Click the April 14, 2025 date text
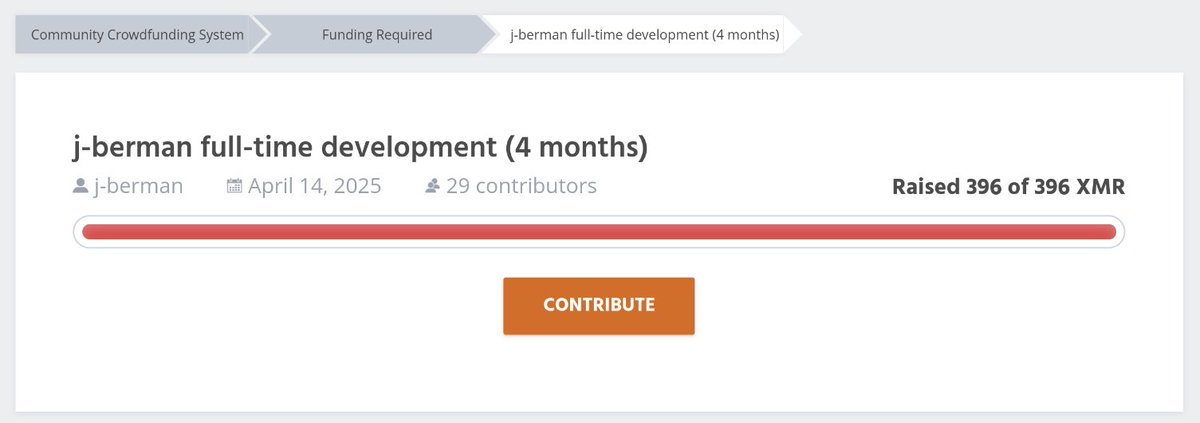Viewport: 1200px width, 423px height. 315,186
